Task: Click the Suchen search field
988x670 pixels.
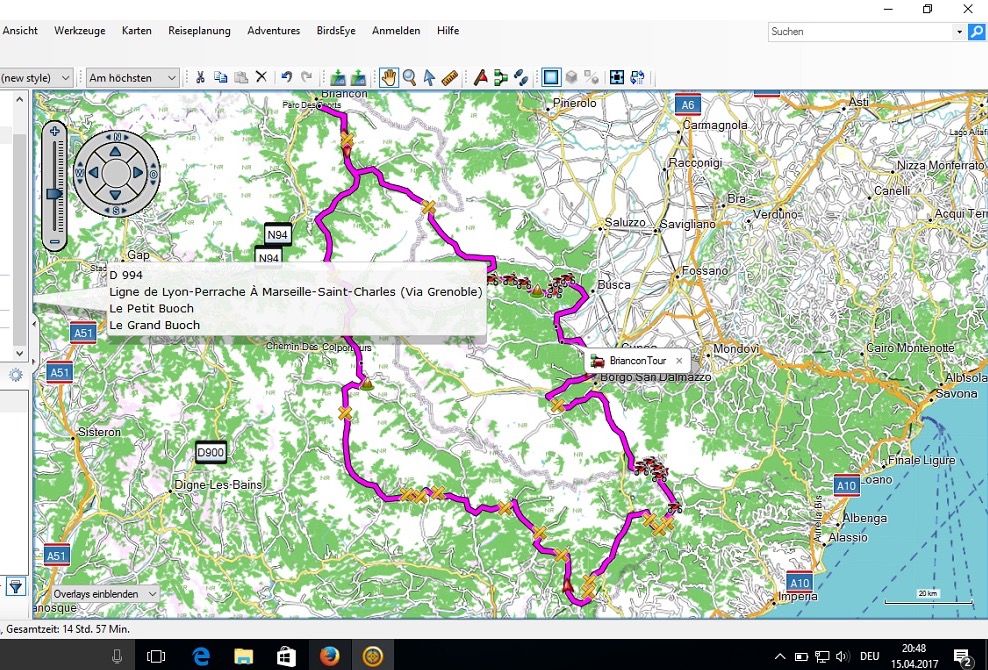Action: pos(867,32)
